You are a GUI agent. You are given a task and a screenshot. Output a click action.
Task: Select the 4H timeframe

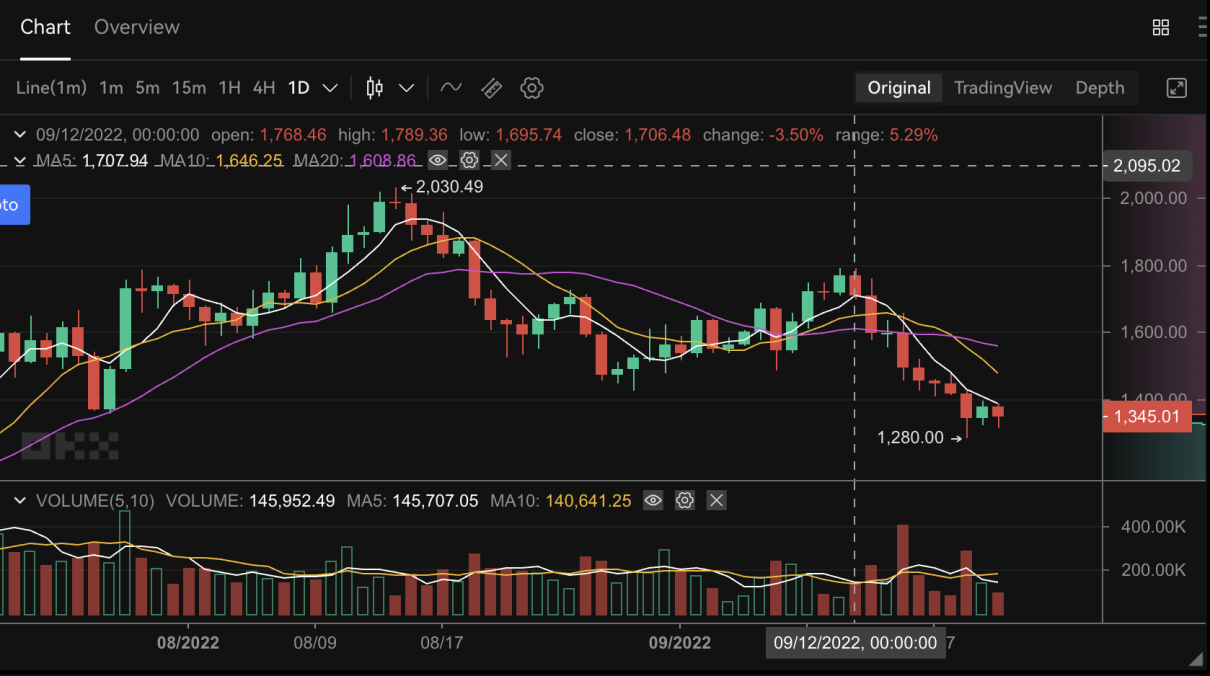[264, 88]
